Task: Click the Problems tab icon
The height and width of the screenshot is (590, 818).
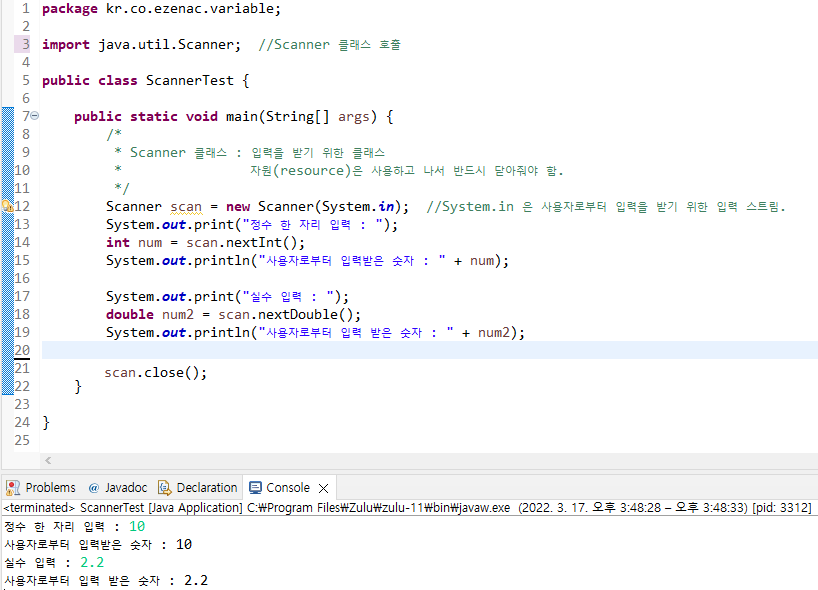Action: pyautogui.click(x=13, y=488)
